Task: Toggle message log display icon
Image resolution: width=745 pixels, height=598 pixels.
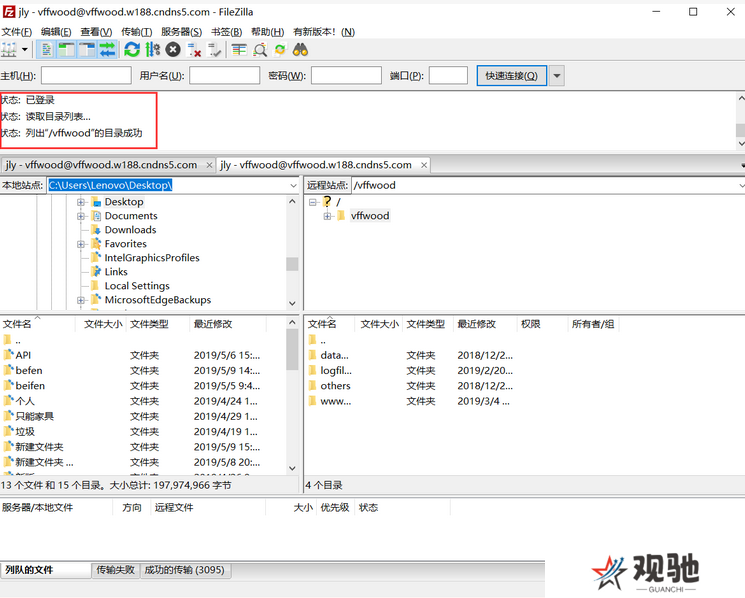Action: click(47, 49)
